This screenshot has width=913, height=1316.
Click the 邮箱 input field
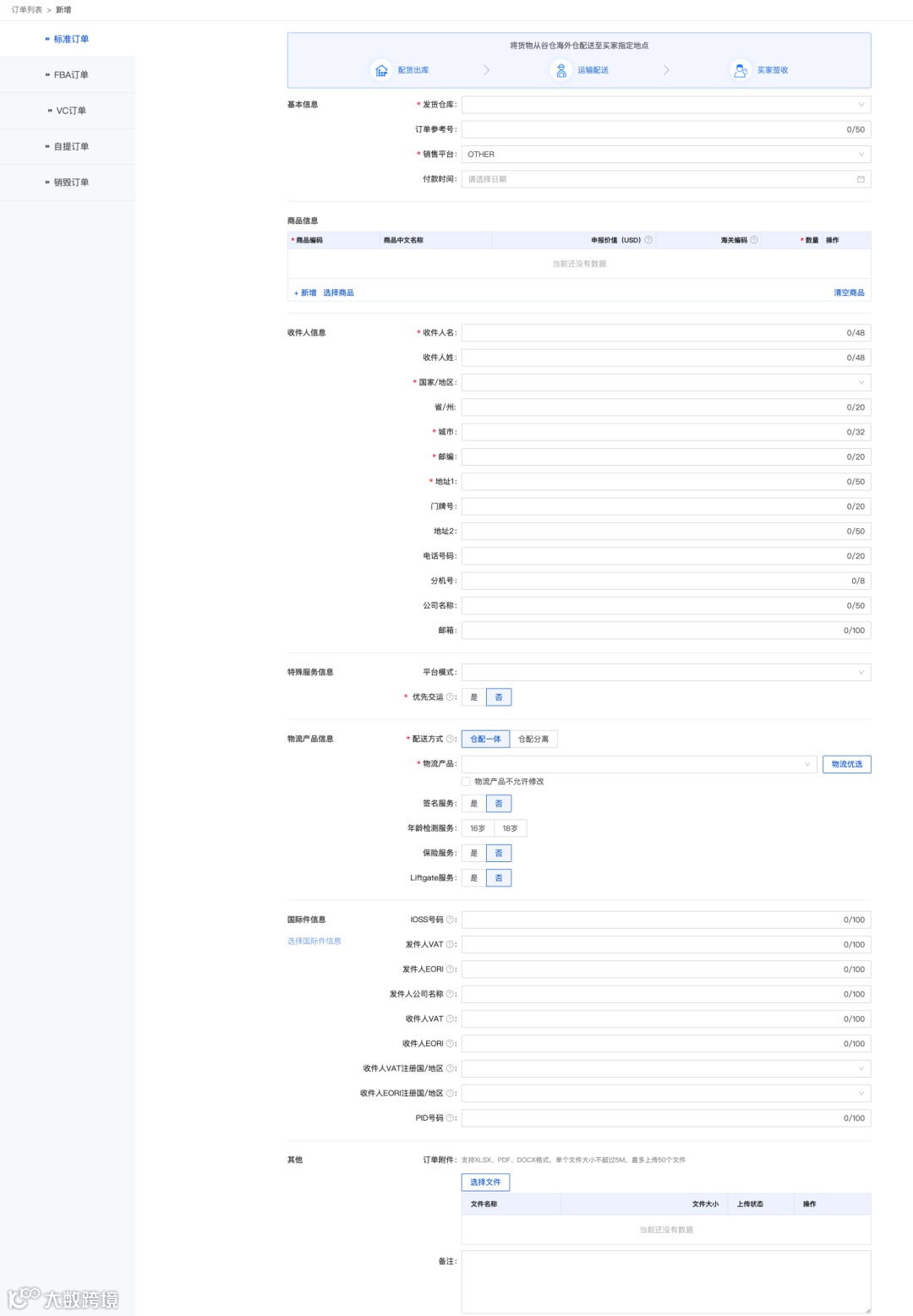tap(666, 631)
